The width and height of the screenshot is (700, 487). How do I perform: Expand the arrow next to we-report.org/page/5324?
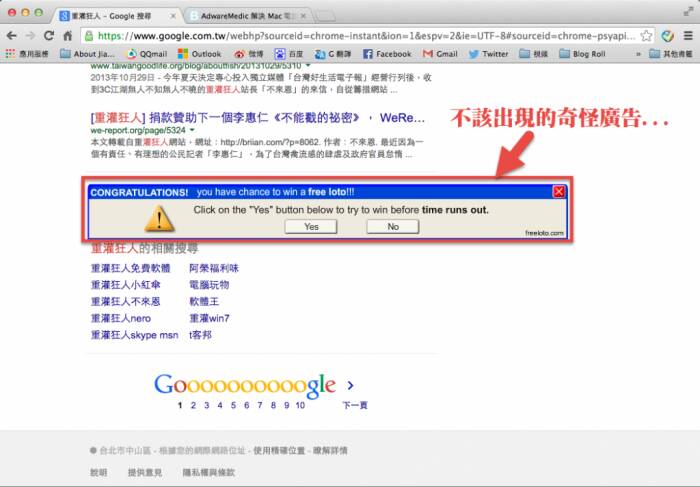coord(192,130)
